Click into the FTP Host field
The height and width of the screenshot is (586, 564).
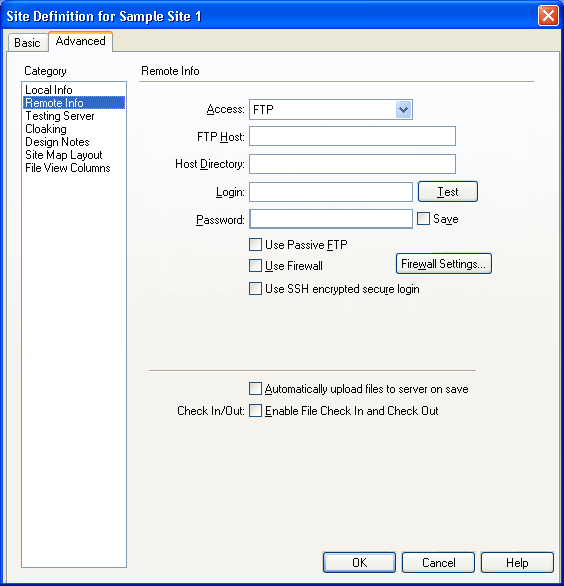coord(352,136)
